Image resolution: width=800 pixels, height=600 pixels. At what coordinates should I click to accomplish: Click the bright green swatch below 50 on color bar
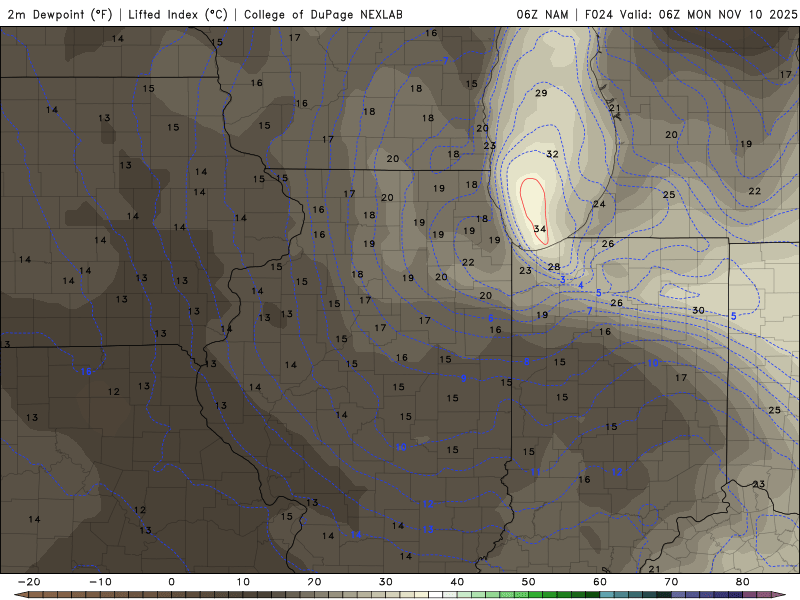(x=536, y=594)
